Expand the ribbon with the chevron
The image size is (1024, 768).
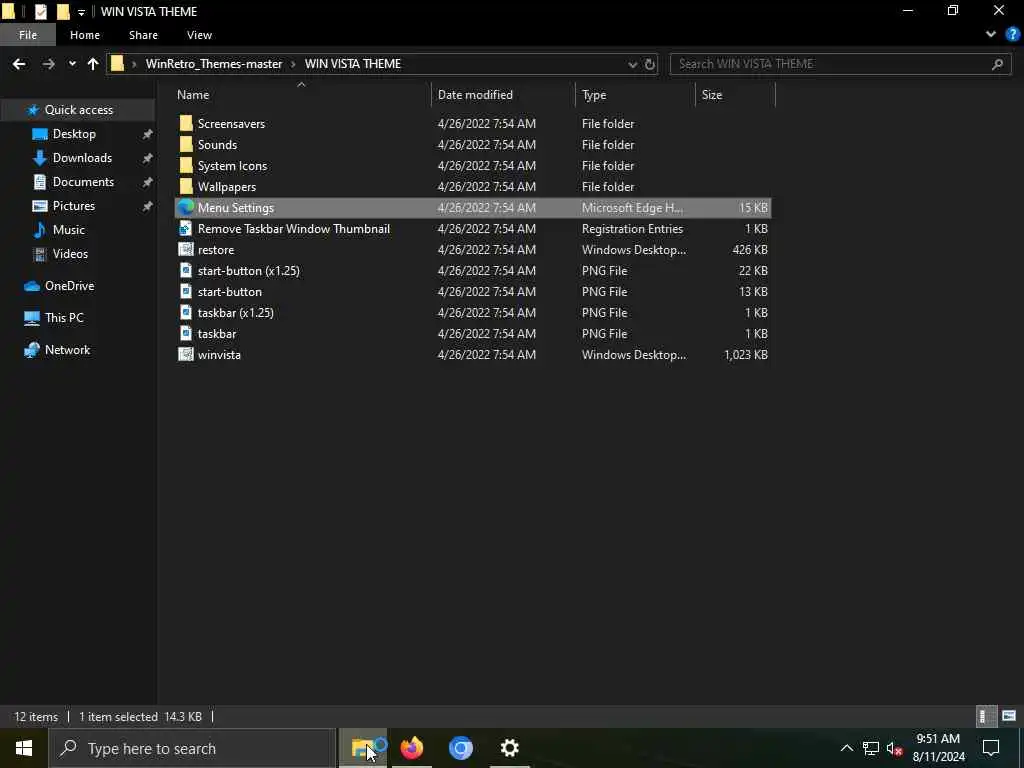991,35
